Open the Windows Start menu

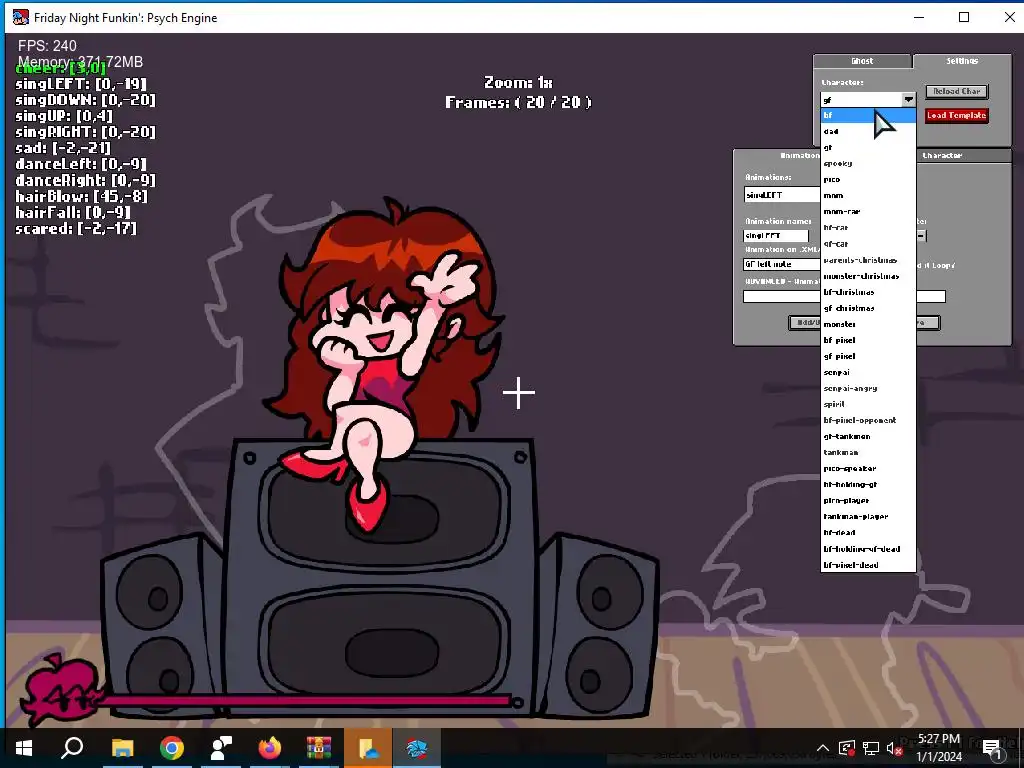click(24, 748)
